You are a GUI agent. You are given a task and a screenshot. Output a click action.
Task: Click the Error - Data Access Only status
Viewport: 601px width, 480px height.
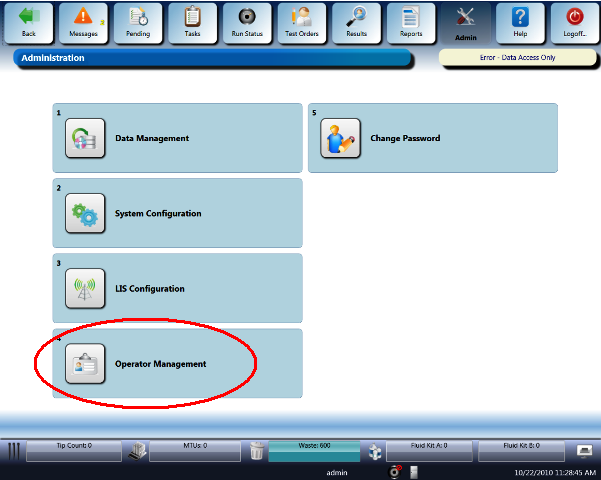coord(518,58)
